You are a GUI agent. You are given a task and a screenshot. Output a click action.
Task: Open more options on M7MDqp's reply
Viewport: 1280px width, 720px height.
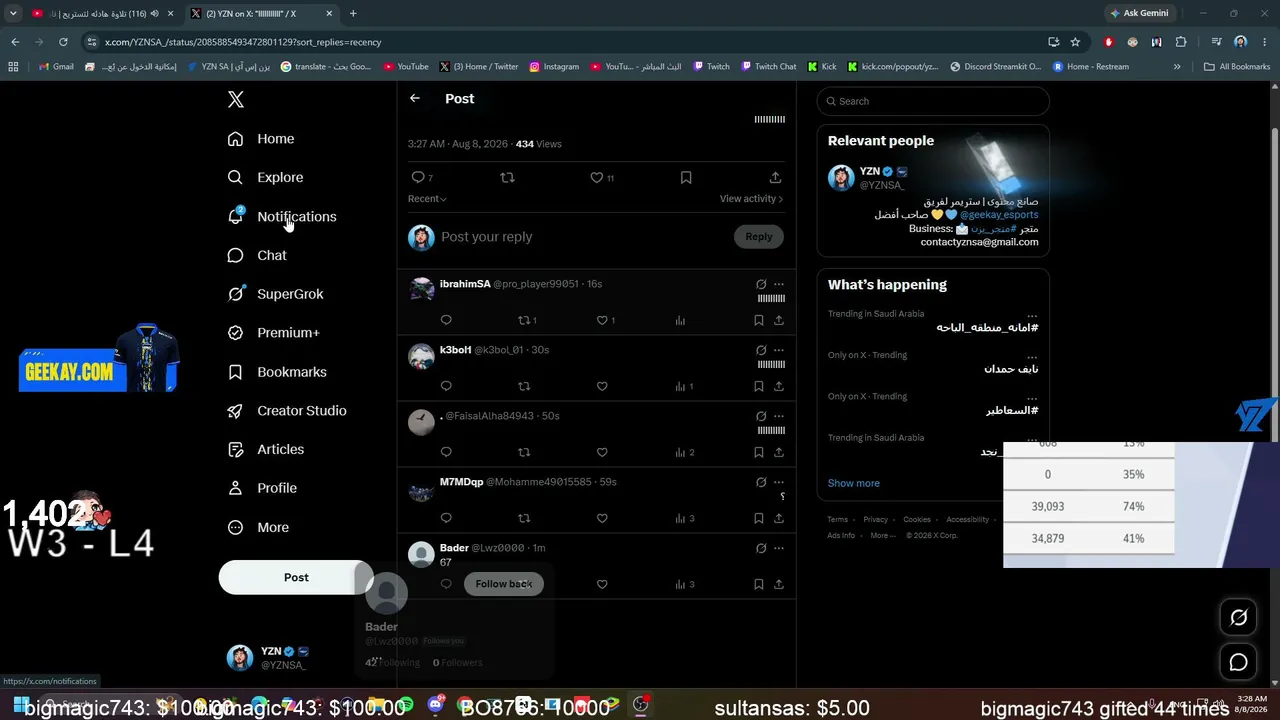tap(779, 482)
